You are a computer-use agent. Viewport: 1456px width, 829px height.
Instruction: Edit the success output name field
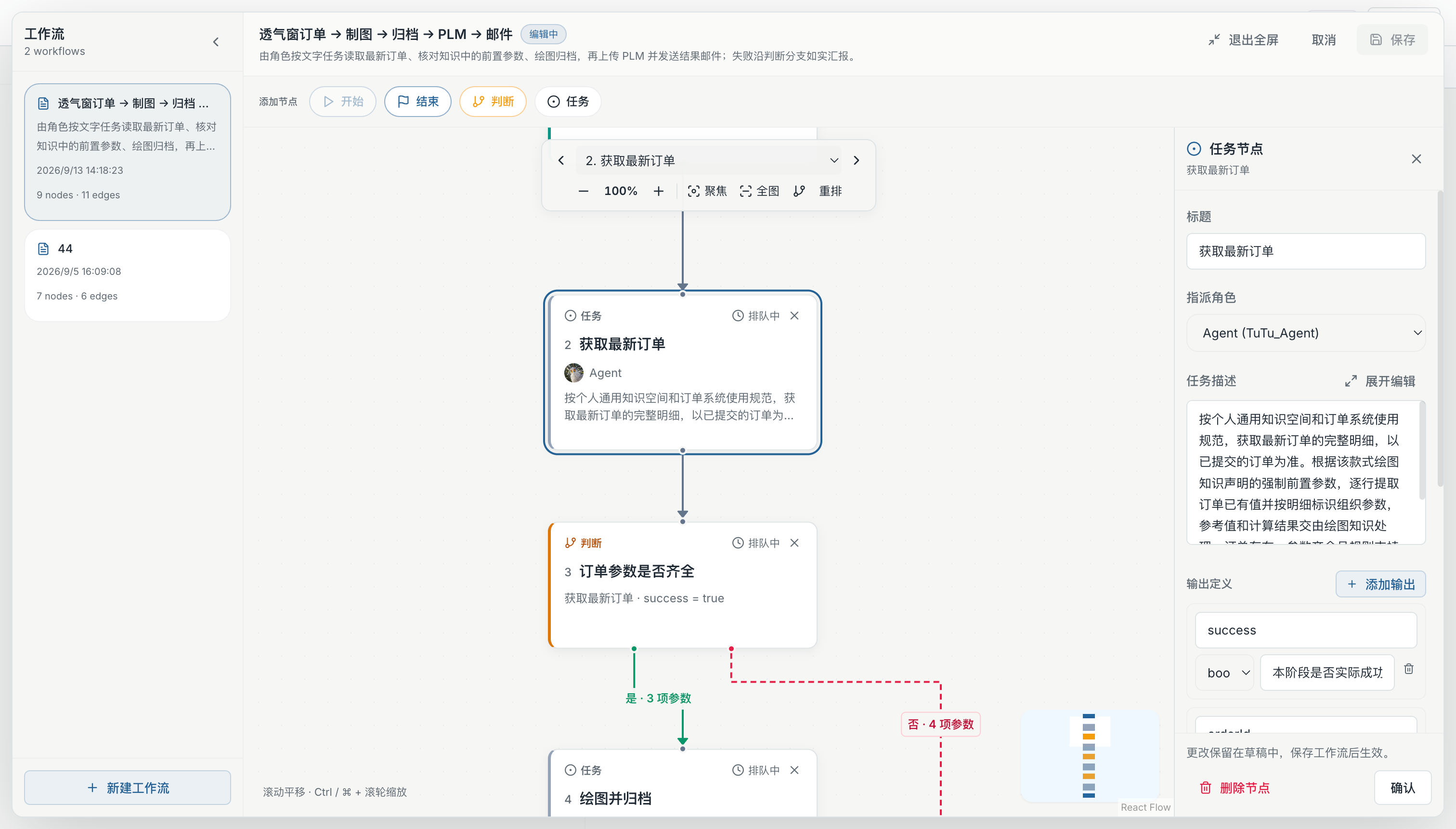[x=1306, y=630]
